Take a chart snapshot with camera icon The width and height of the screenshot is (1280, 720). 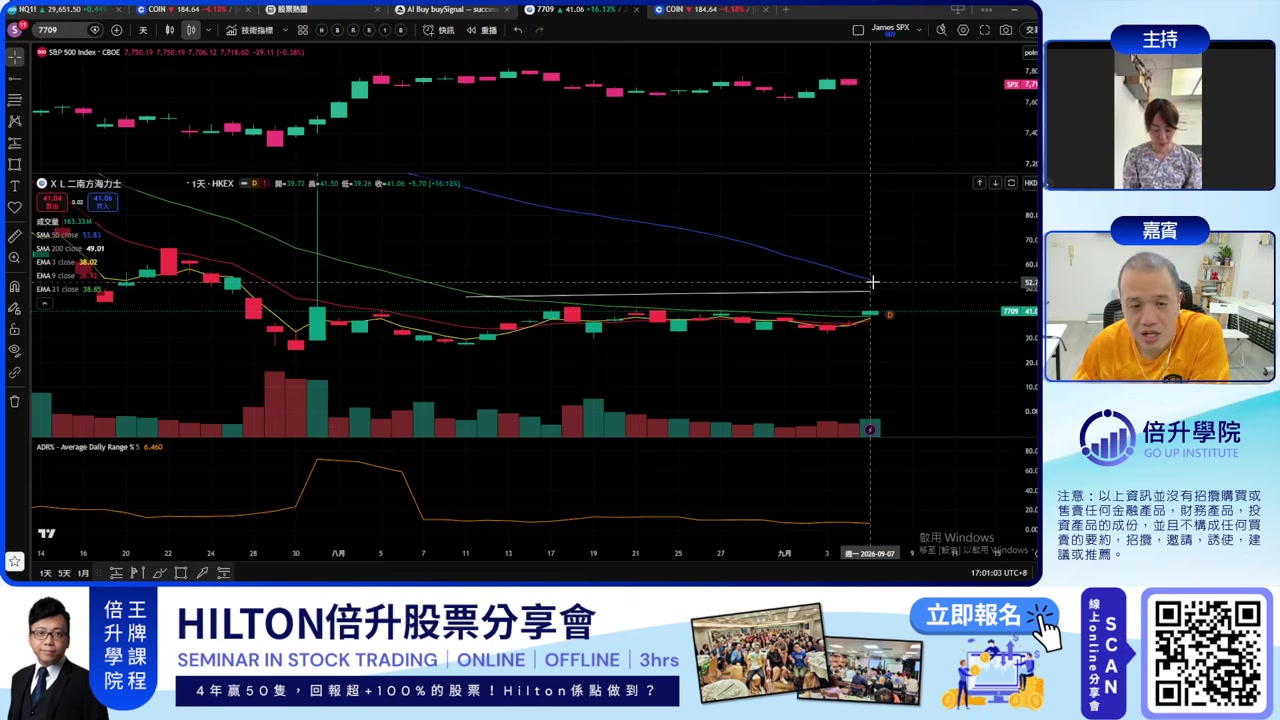(1006, 30)
